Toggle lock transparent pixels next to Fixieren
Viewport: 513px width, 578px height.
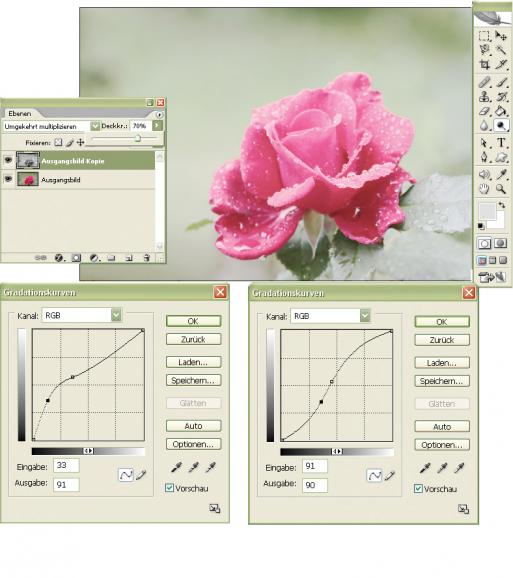(x=58, y=142)
